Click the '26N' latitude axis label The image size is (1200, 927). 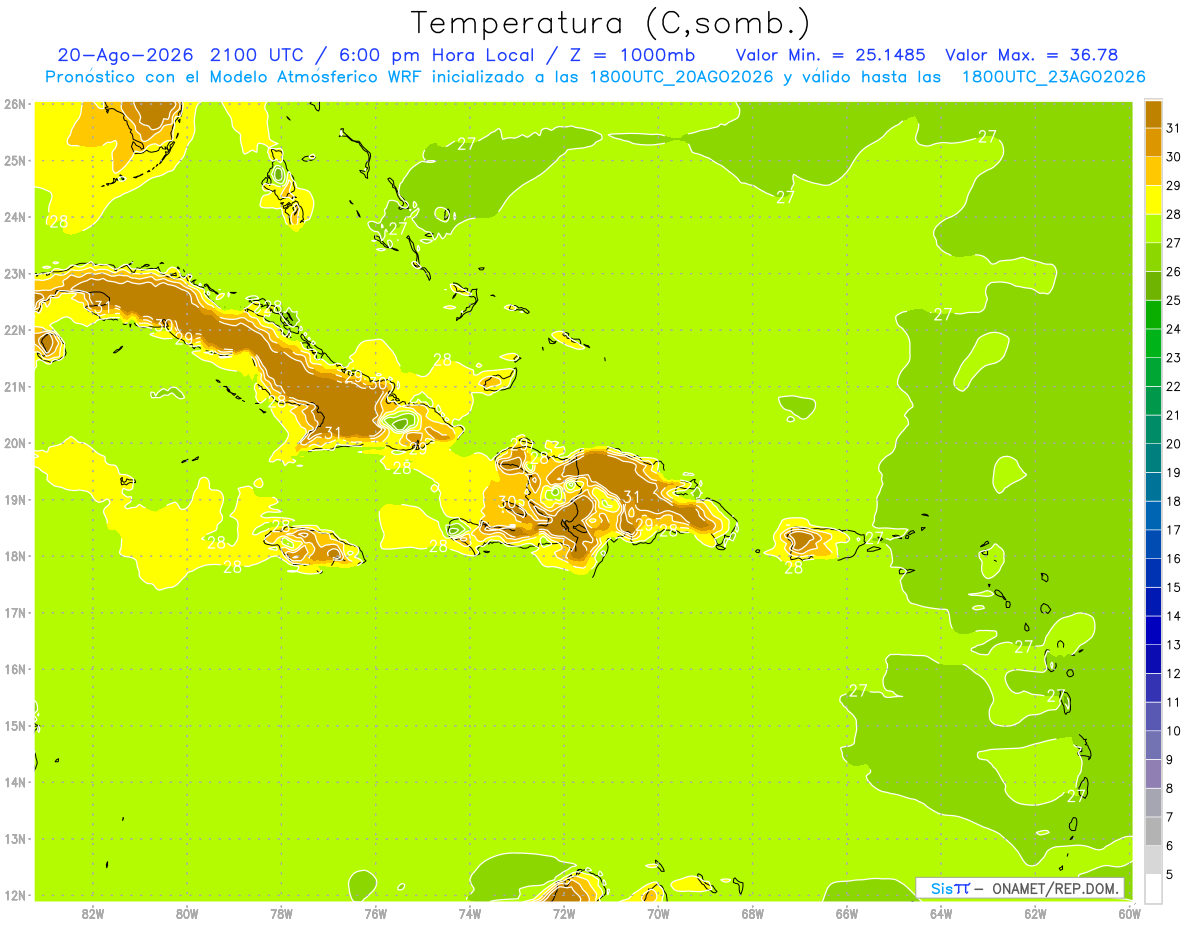(14, 104)
